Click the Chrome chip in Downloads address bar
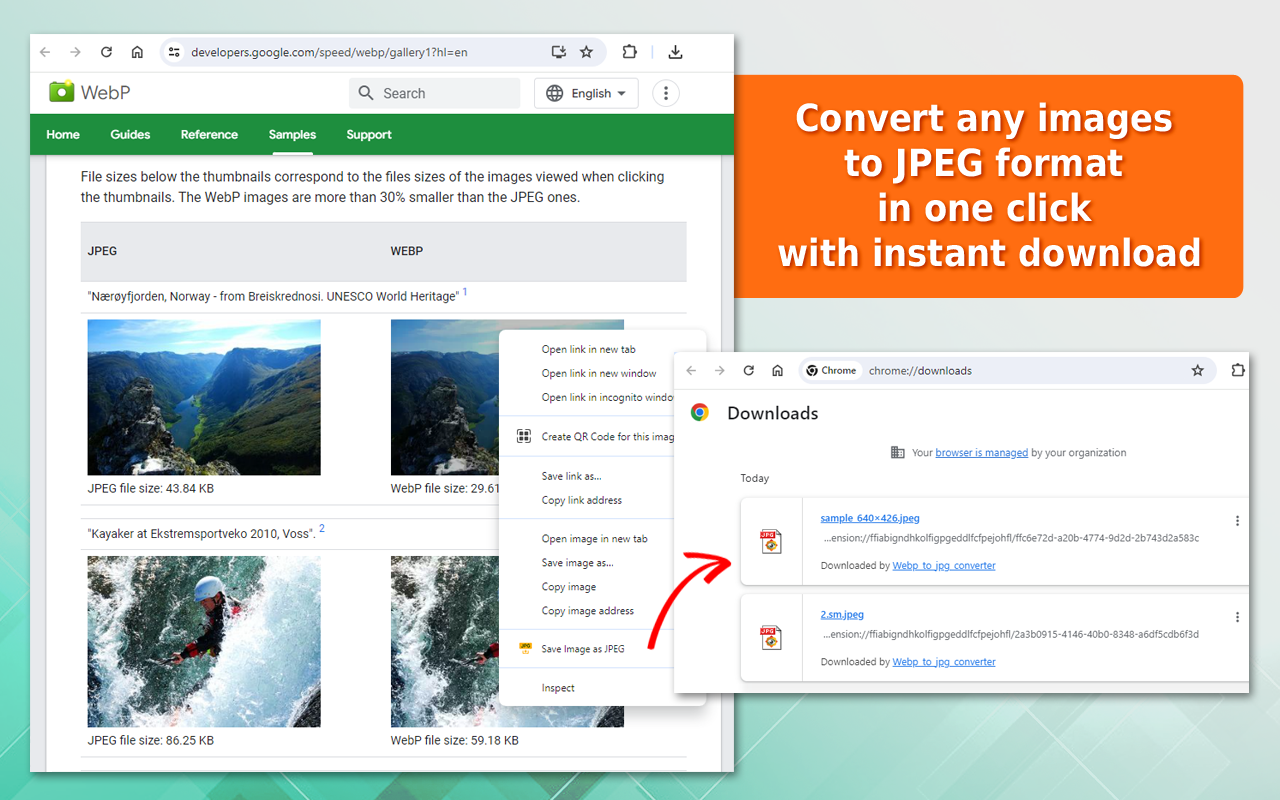1280x800 pixels. [832, 370]
